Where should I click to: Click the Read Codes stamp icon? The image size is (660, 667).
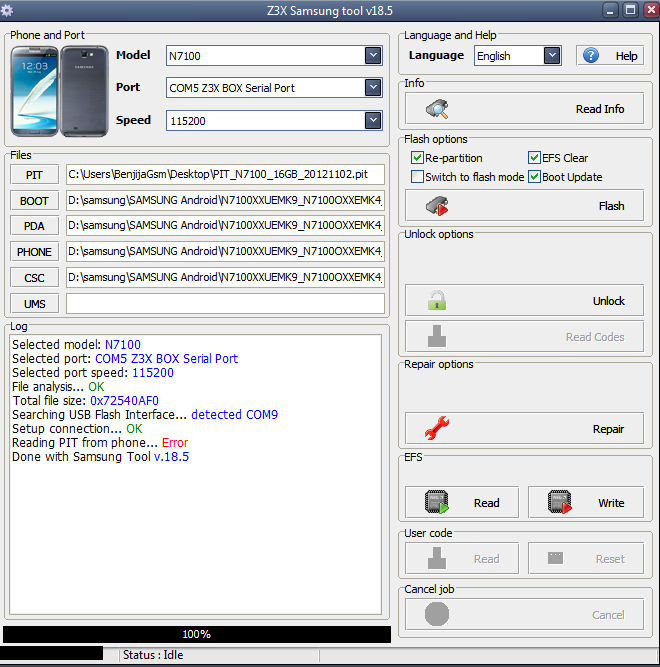tap(437, 336)
